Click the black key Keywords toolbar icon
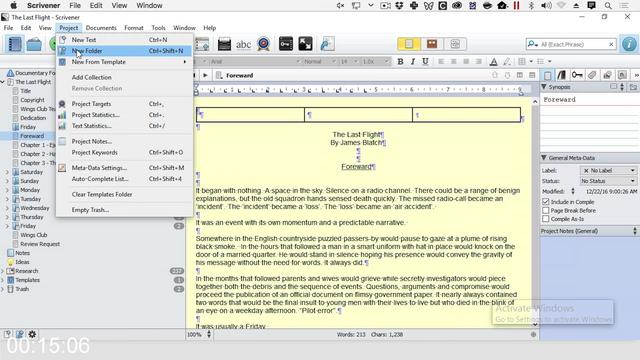The image size is (640, 360). (286, 44)
